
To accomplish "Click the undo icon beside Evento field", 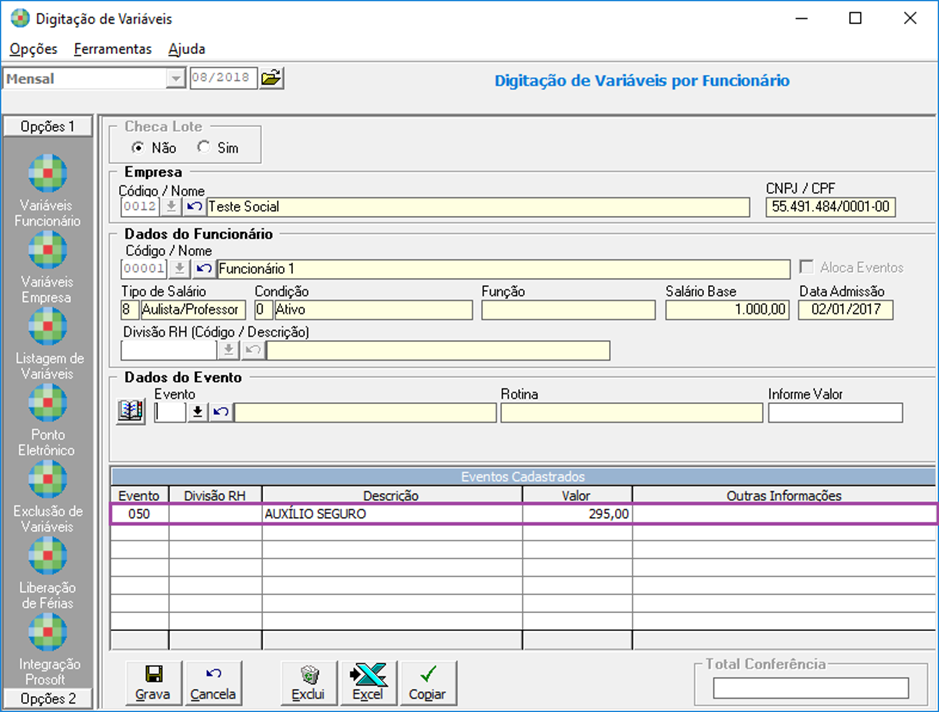I will pos(220,412).
